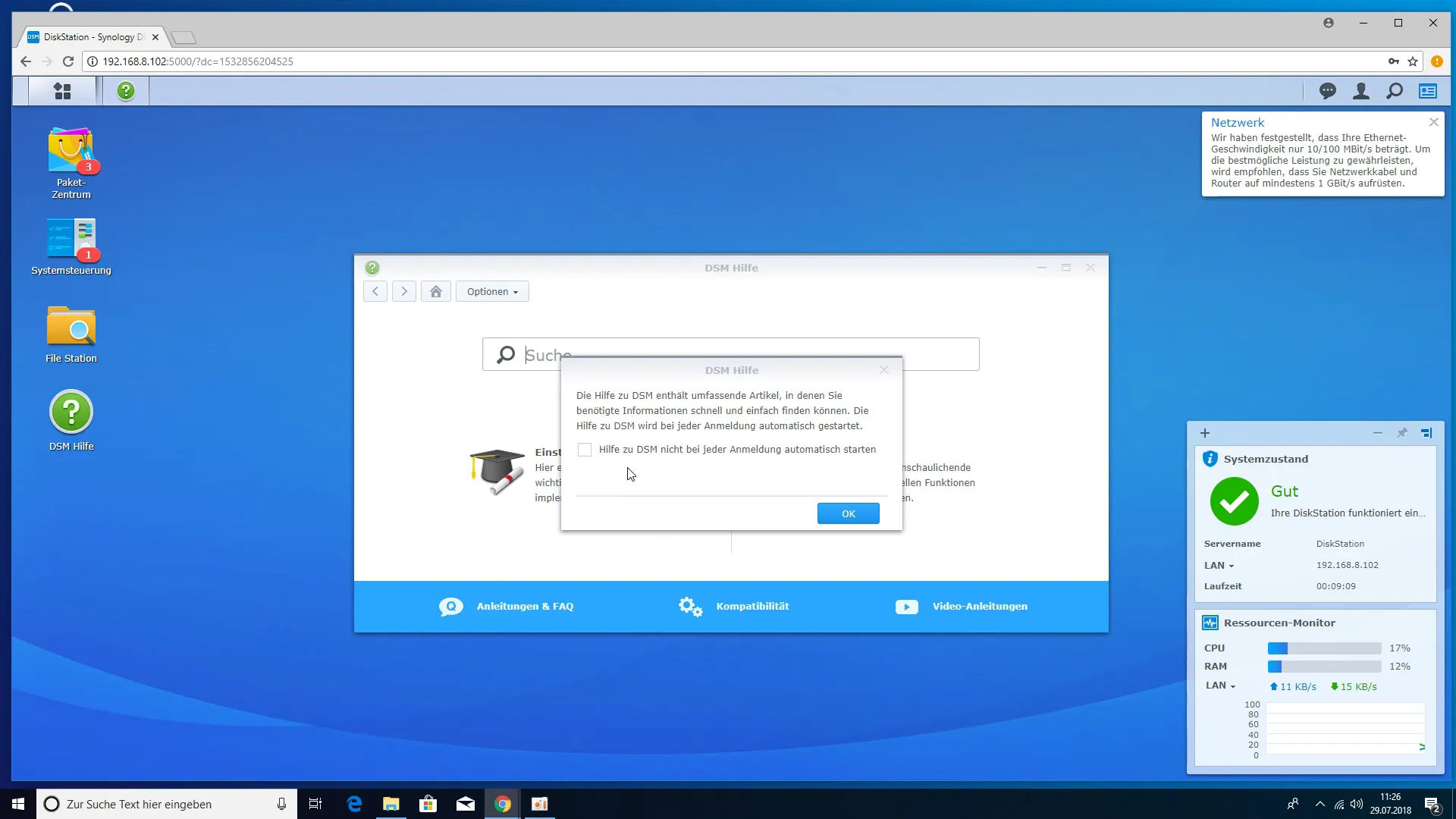Minimize the widget panel

pyautogui.click(x=1377, y=433)
